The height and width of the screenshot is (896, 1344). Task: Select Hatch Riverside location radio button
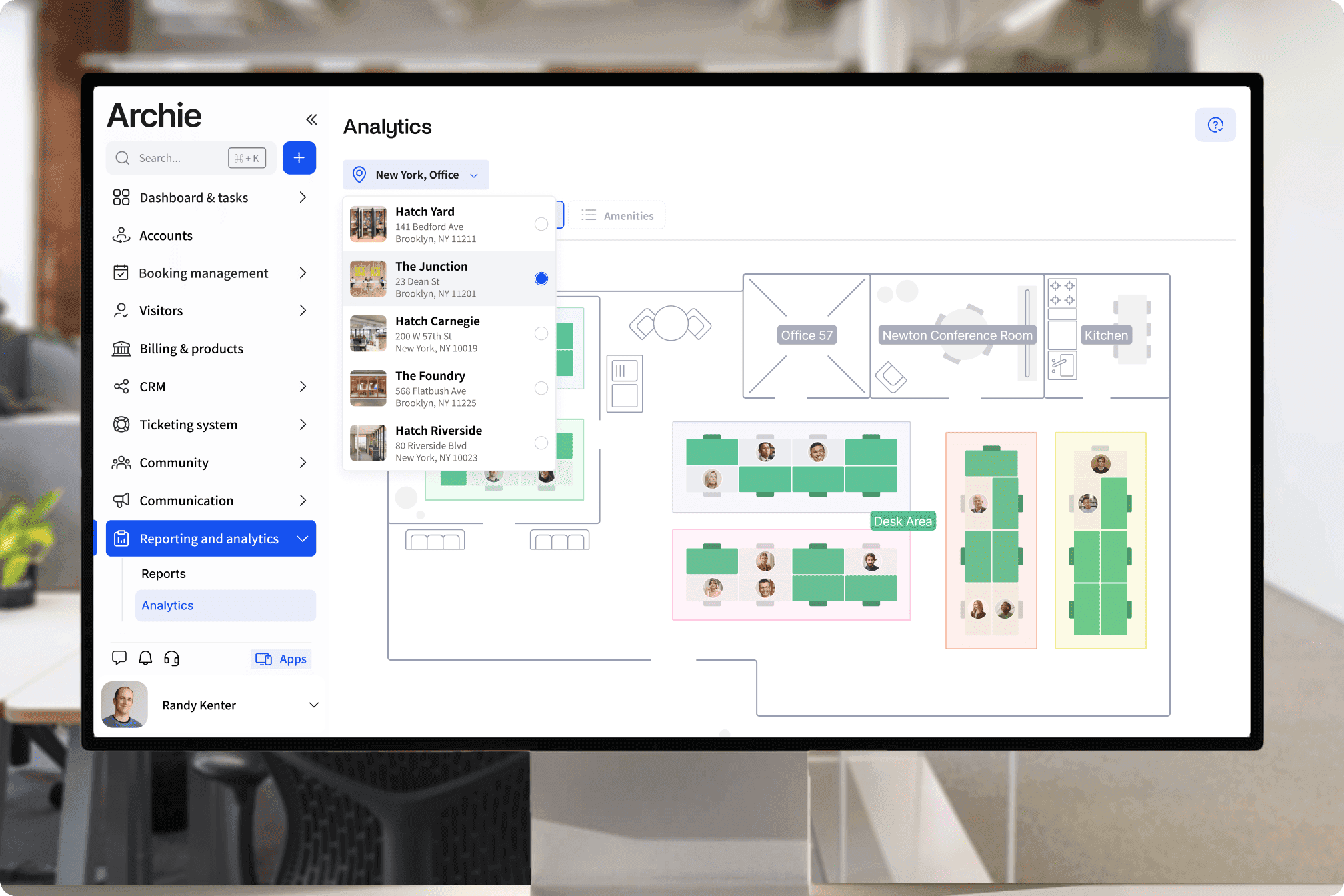click(x=541, y=443)
